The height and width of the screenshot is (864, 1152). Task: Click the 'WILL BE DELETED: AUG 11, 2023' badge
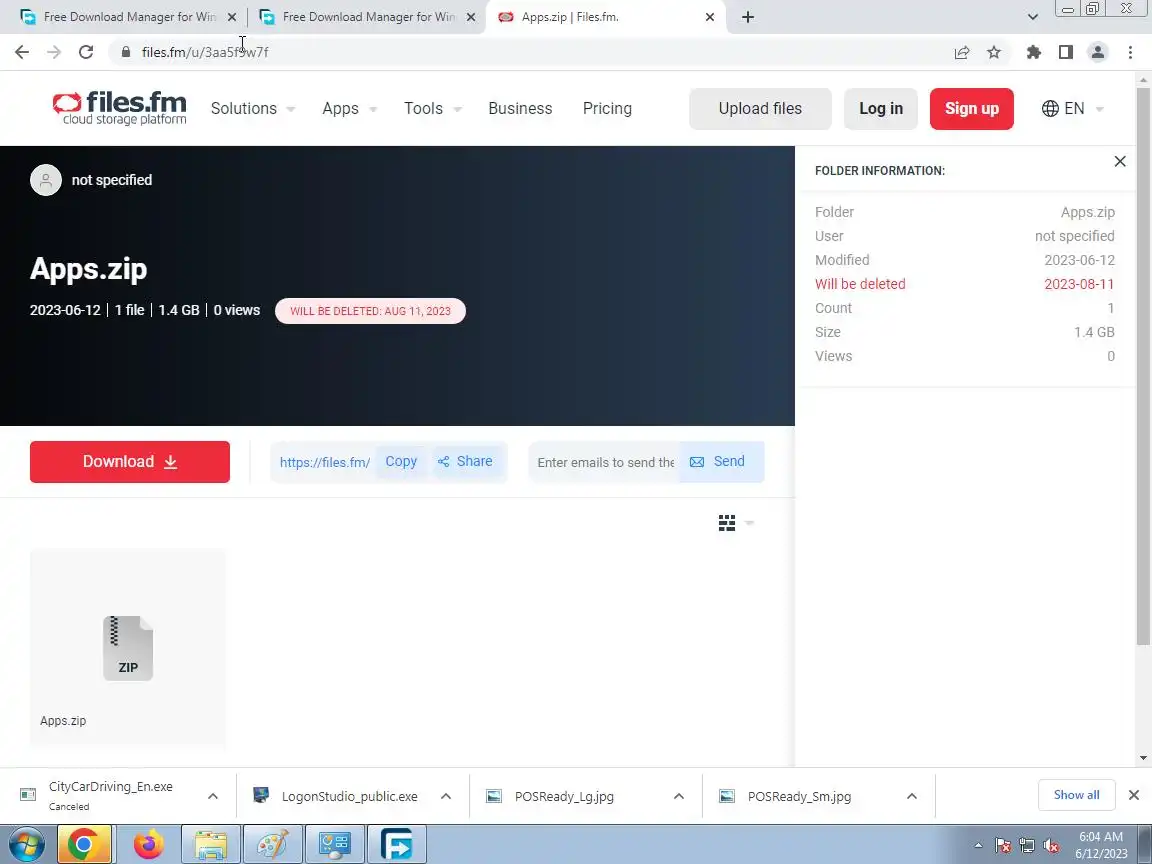coord(370,311)
